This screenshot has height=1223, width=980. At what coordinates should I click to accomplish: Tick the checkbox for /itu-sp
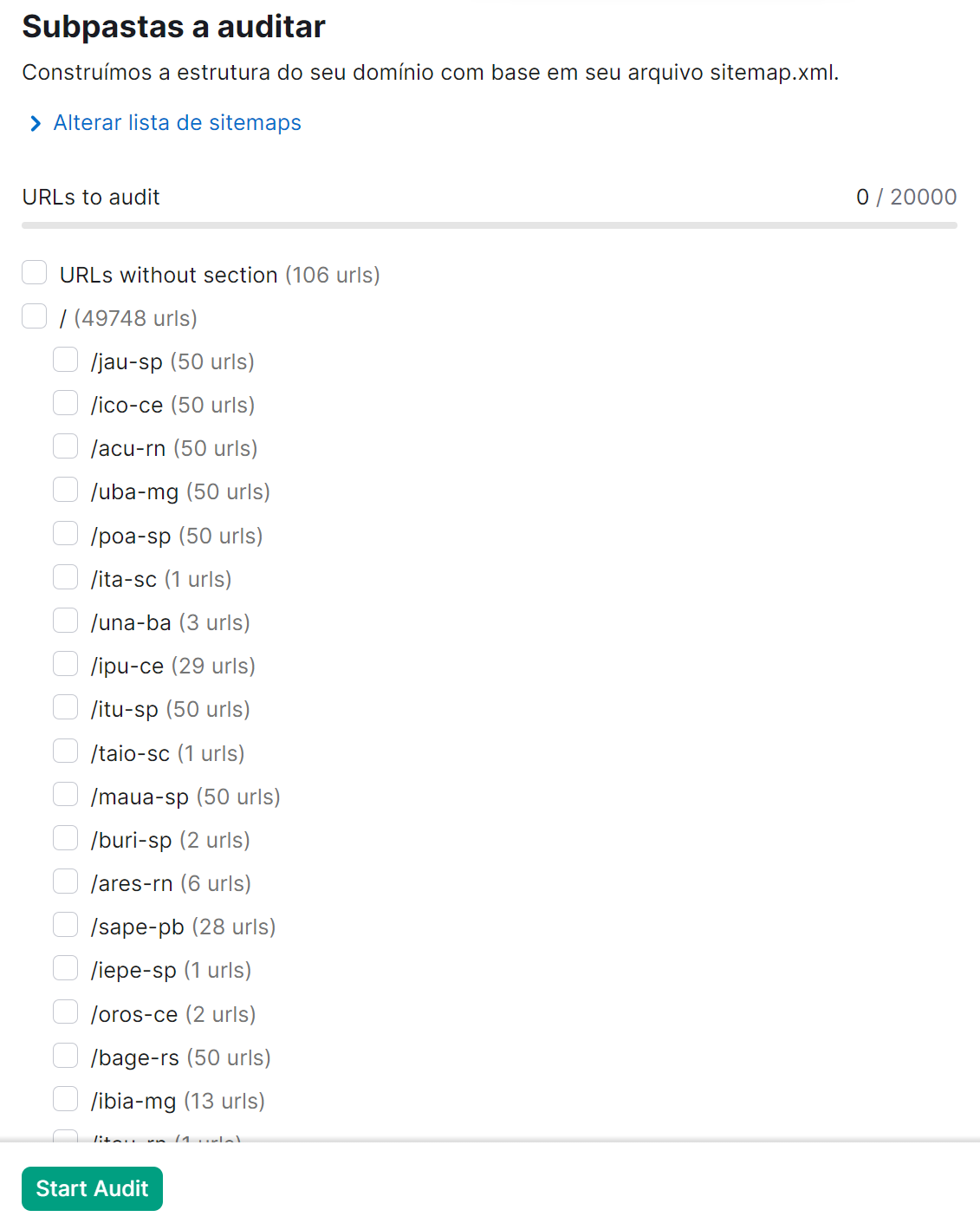point(65,706)
